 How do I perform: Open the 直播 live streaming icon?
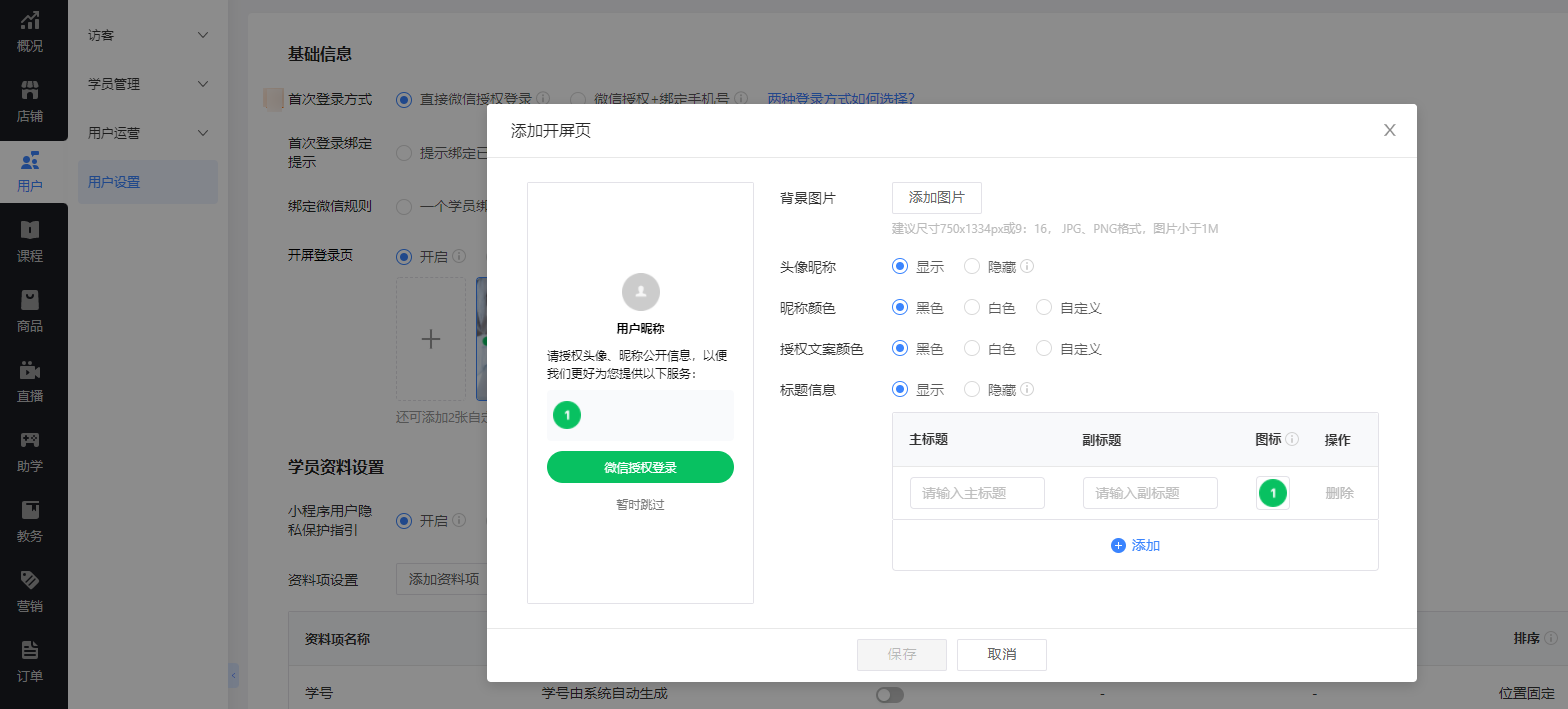click(x=30, y=382)
